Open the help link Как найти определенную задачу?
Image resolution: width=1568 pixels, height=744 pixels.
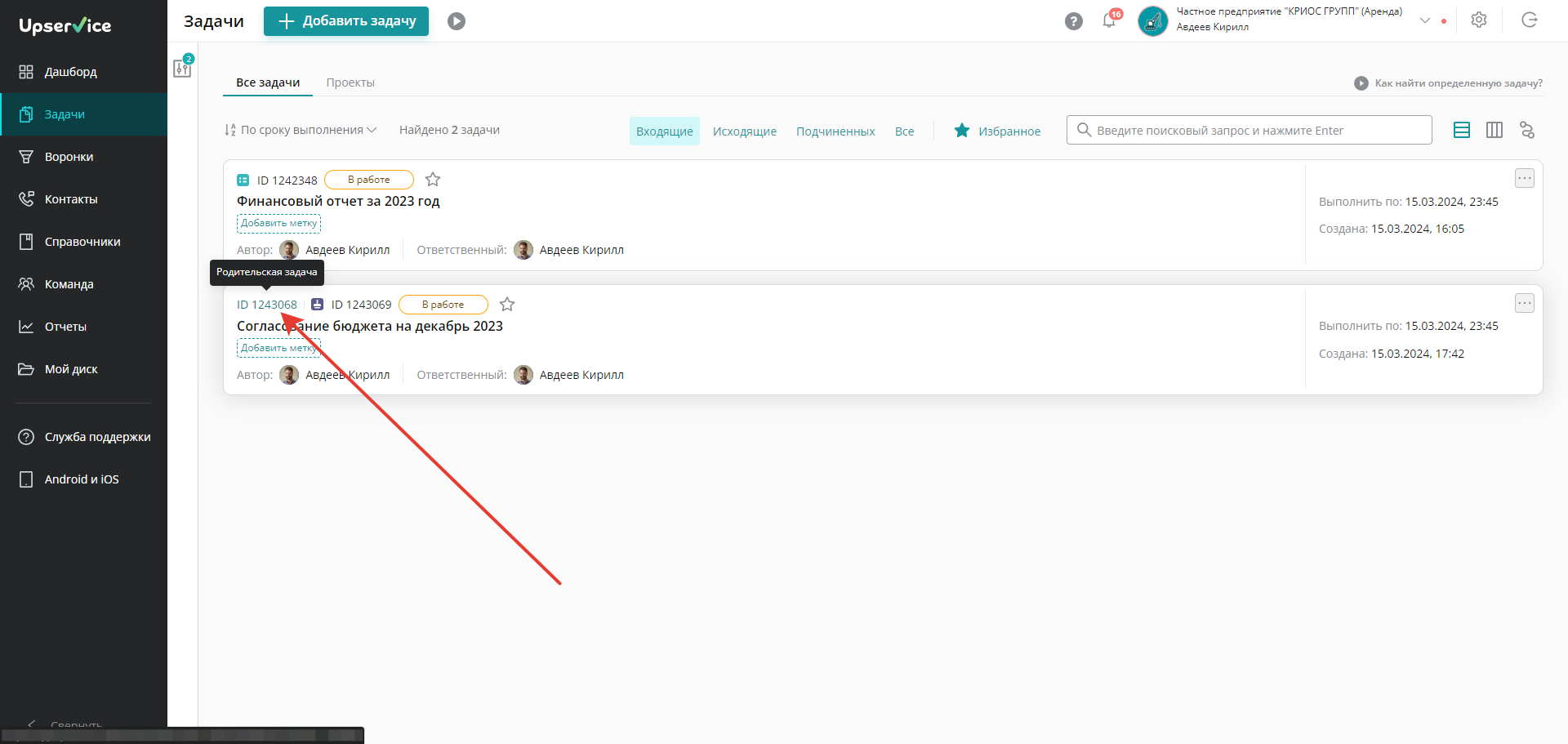click(x=1449, y=83)
